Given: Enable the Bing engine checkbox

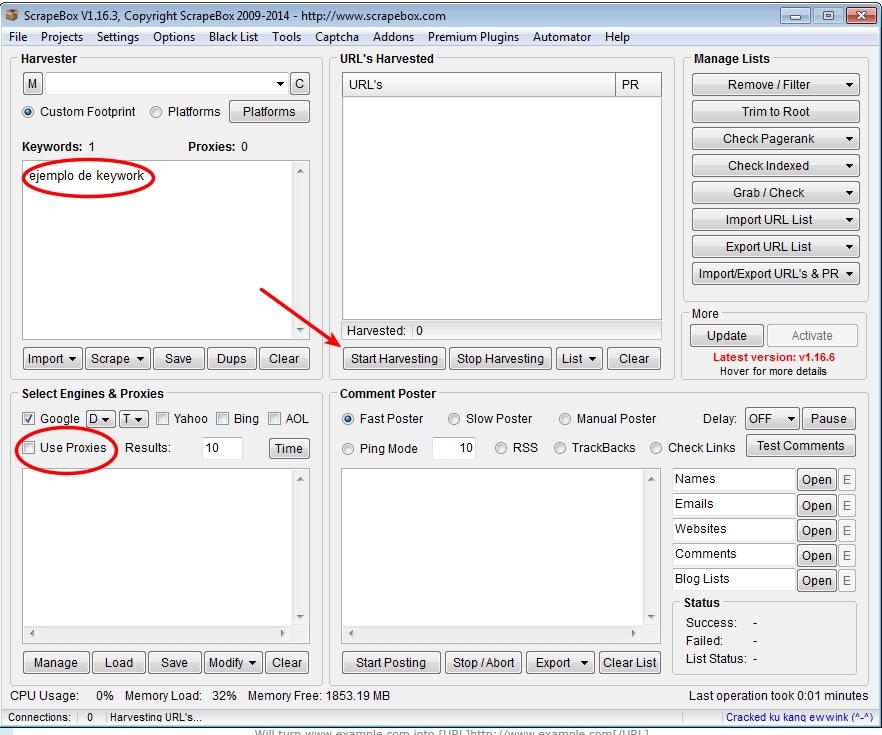Looking at the screenshot, I should pyautogui.click(x=223, y=418).
